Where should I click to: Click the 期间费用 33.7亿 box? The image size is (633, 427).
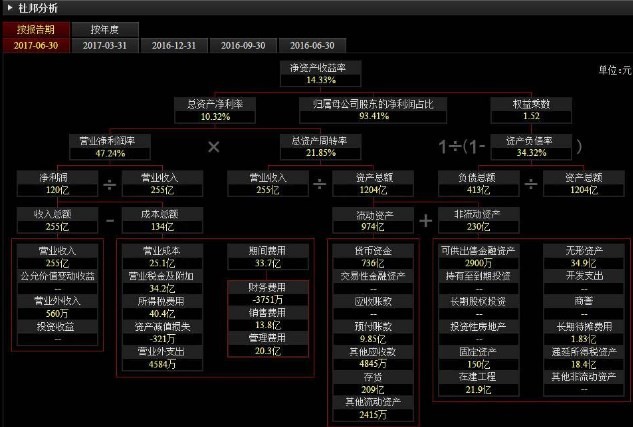tap(268, 257)
